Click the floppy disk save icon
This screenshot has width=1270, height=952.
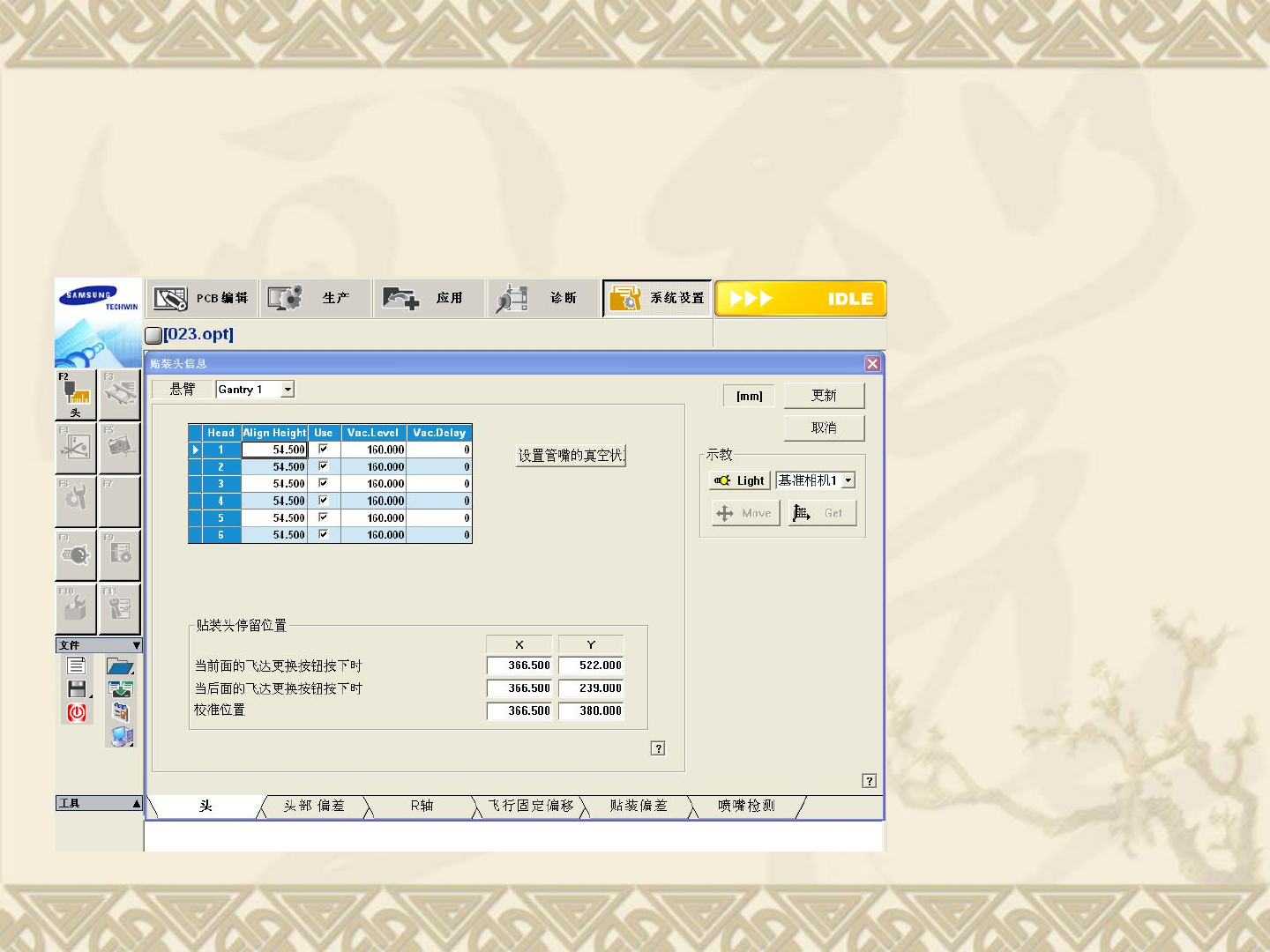78,689
